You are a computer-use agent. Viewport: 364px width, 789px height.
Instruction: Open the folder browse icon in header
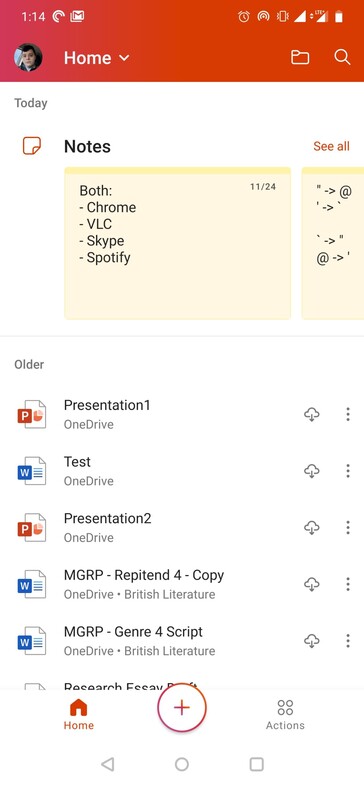coord(300,58)
